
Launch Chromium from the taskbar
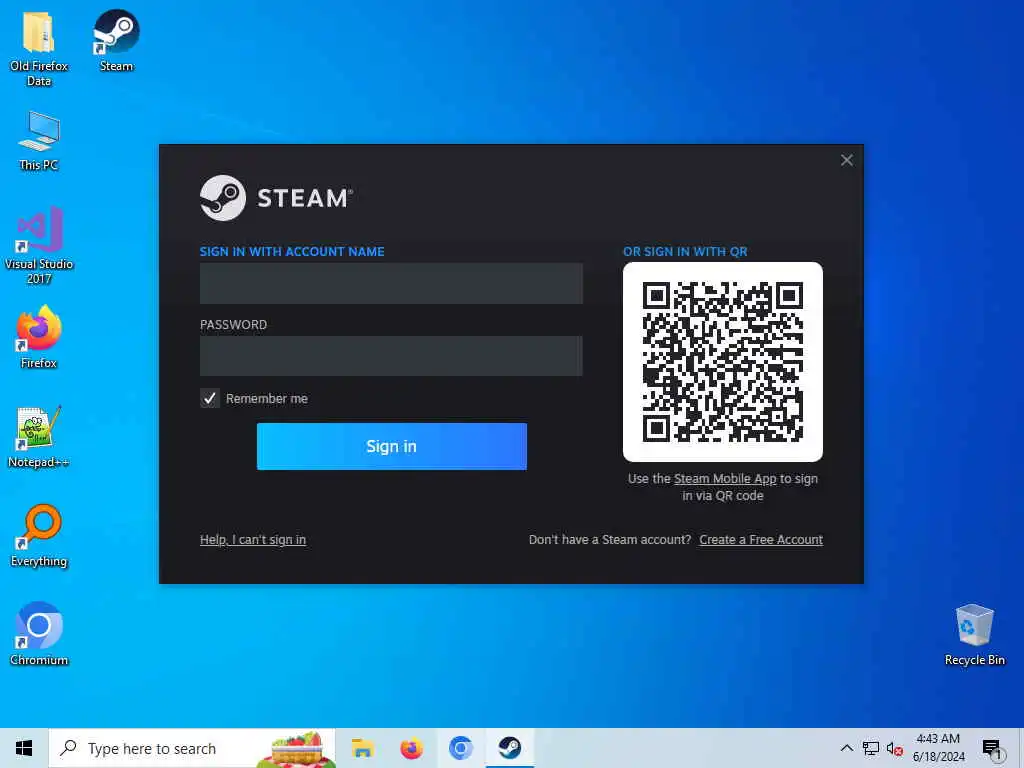[x=460, y=748]
